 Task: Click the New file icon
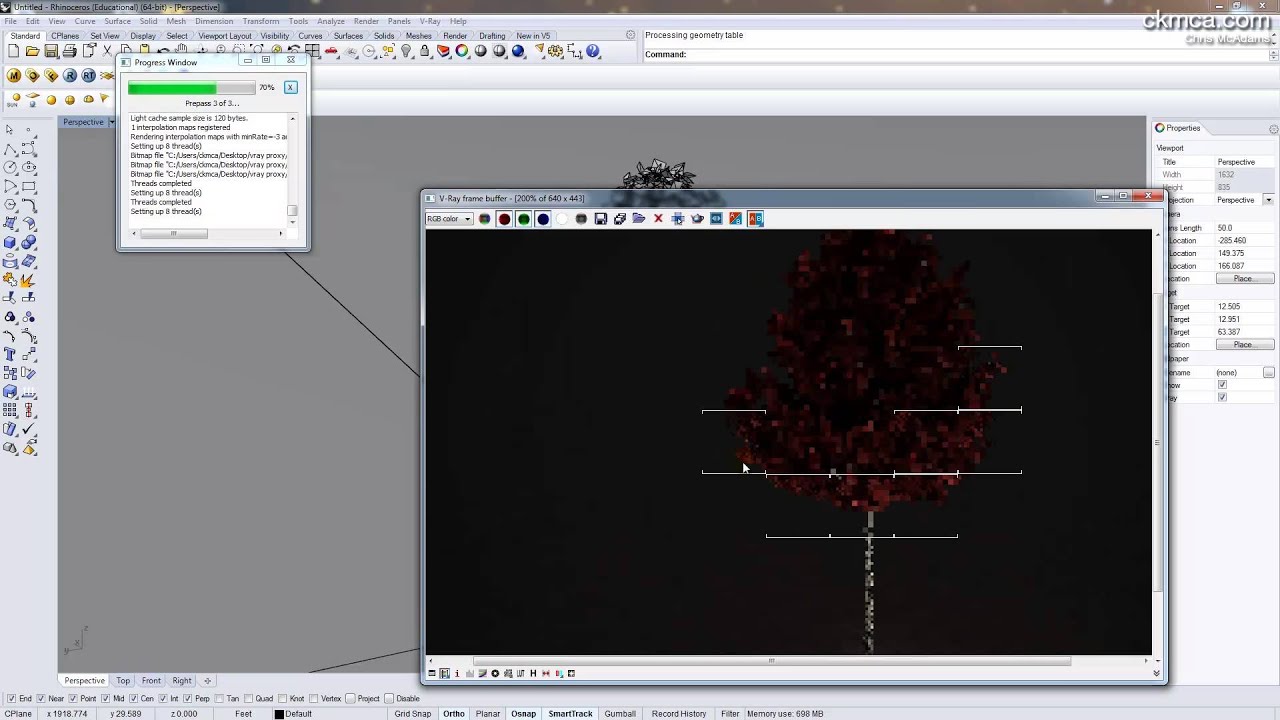tap(13, 51)
